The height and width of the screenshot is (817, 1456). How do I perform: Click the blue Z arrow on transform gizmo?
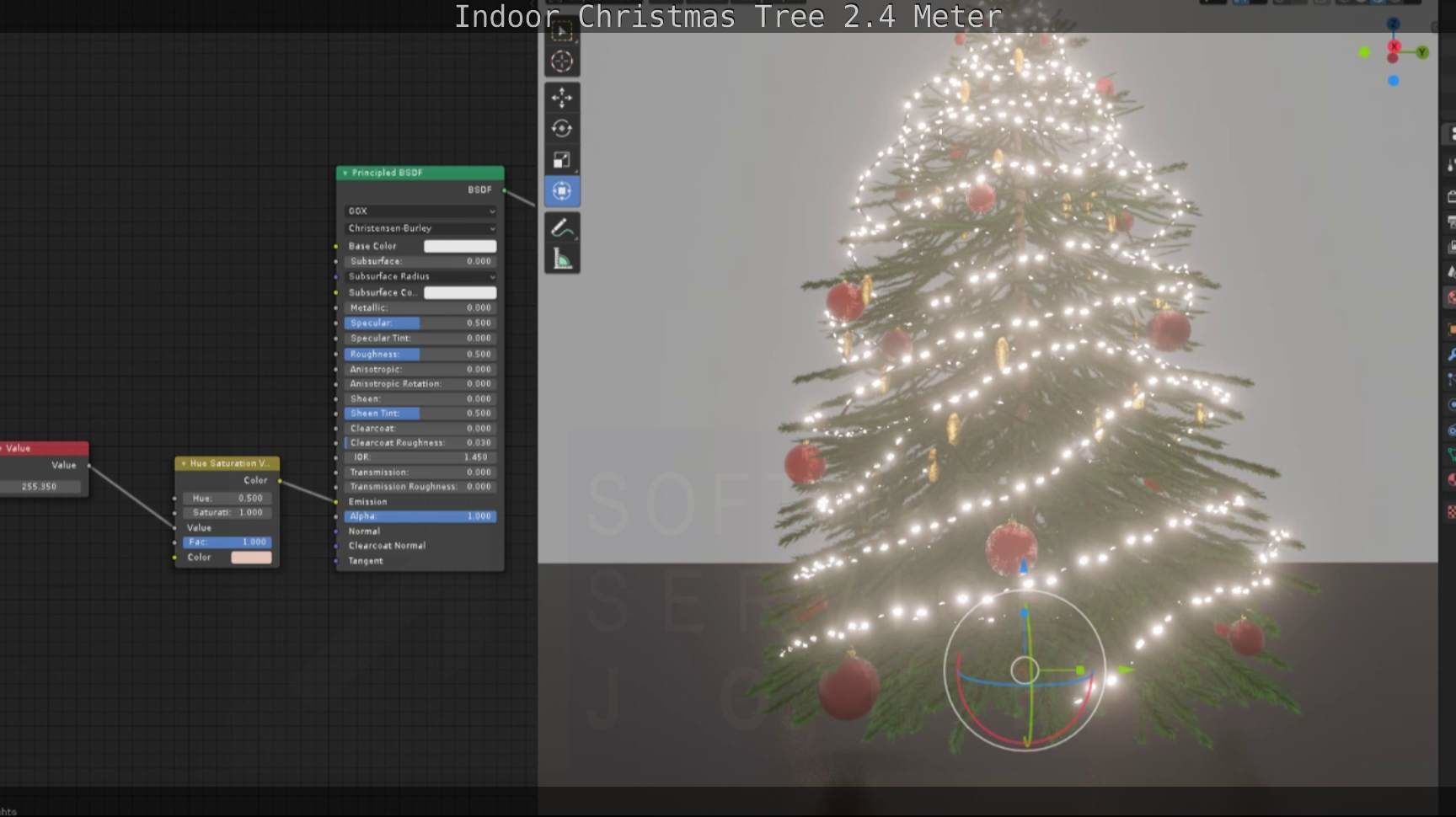coord(1025,565)
